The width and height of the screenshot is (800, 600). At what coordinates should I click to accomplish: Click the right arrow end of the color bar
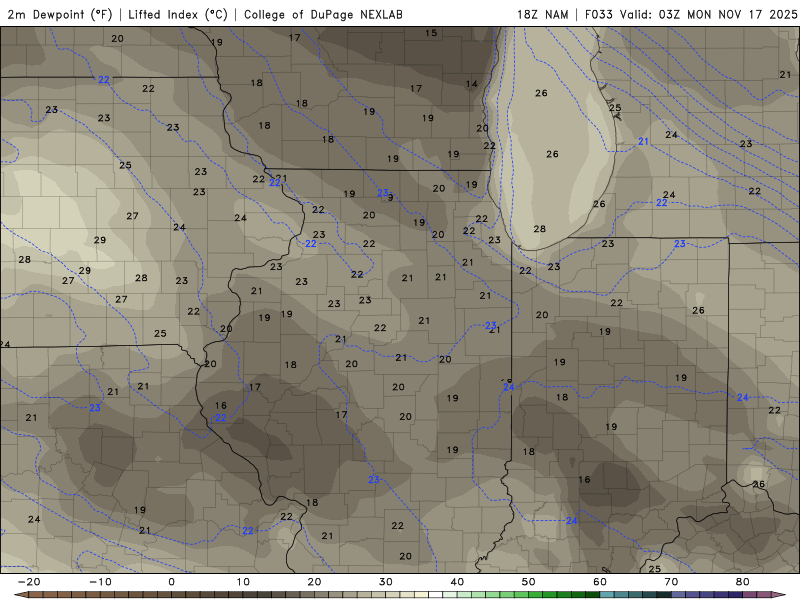tap(779, 595)
